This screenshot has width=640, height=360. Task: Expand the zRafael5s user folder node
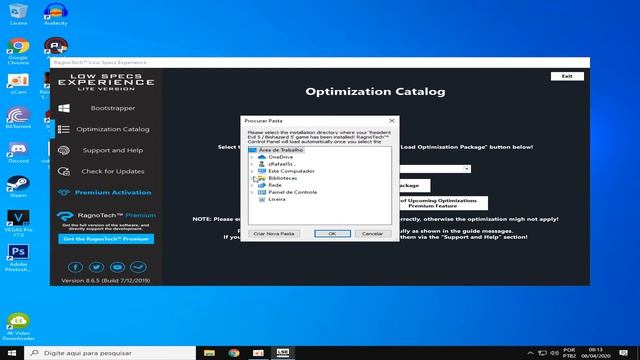click(x=252, y=164)
